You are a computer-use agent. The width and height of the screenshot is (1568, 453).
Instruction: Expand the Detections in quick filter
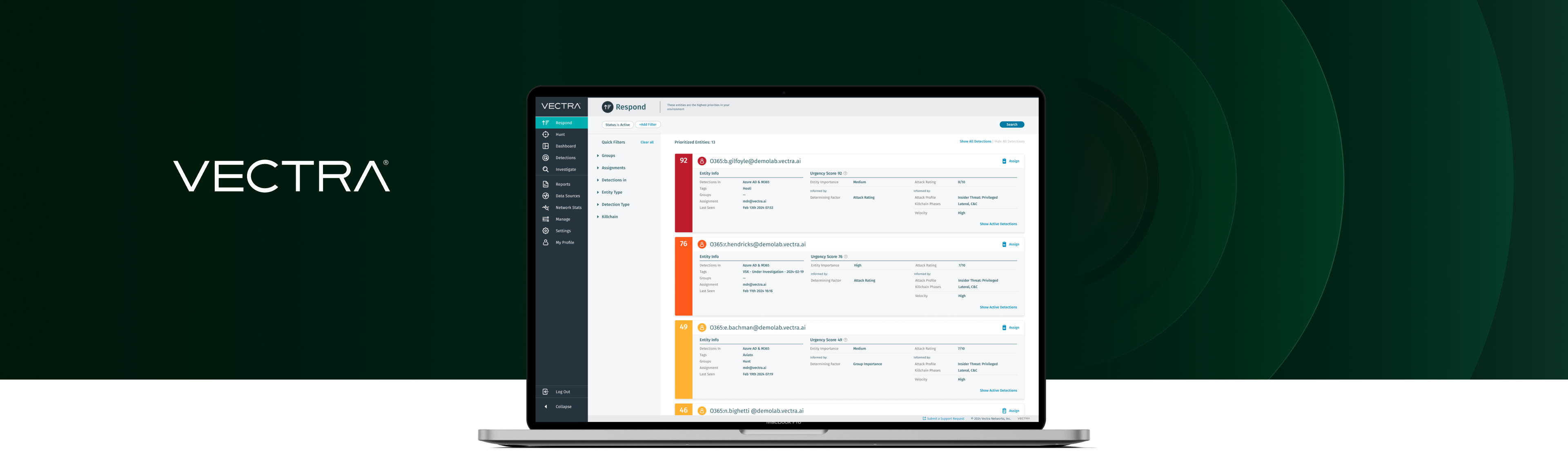click(612, 180)
